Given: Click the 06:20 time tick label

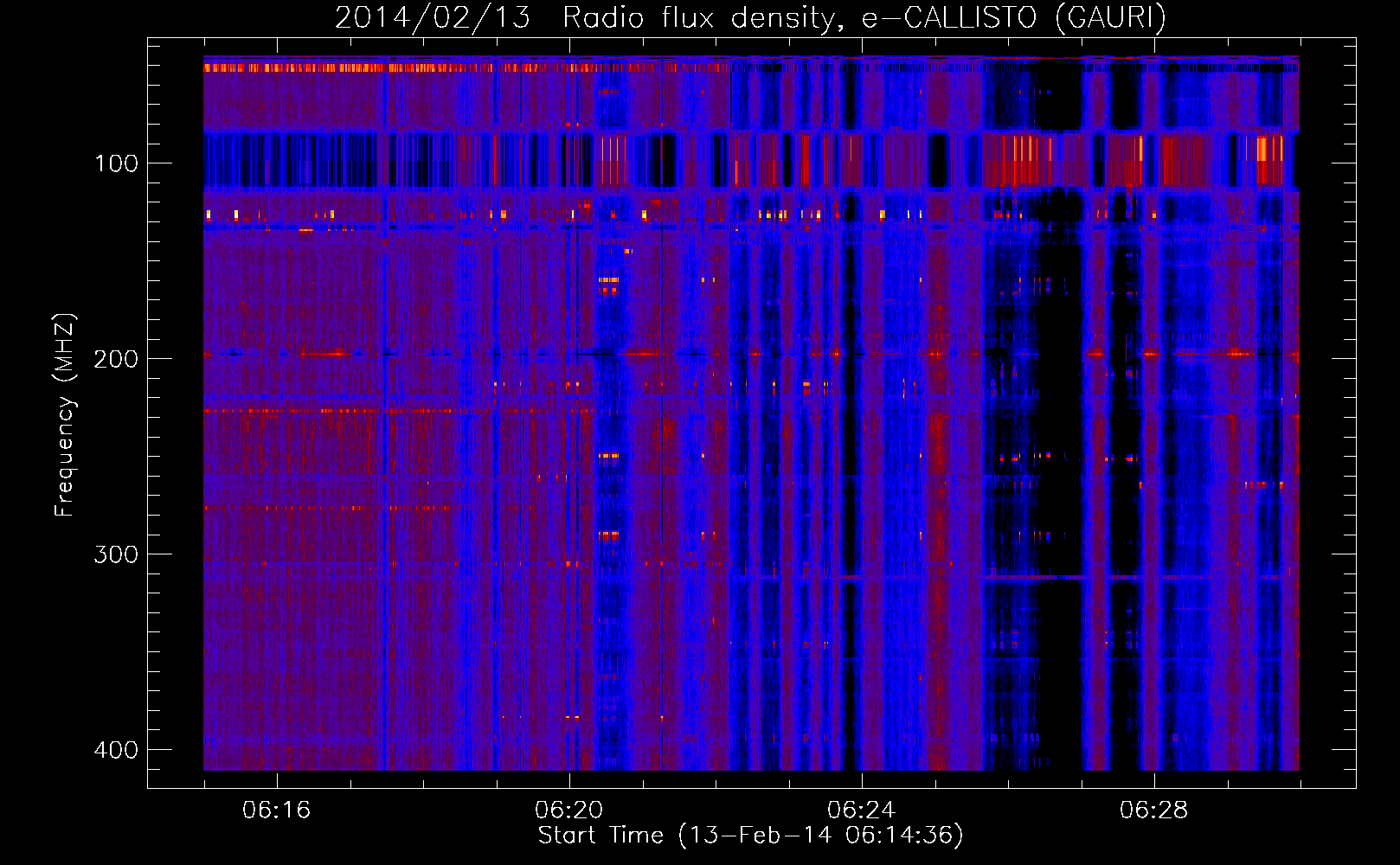Looking at the screenshot, I should point(568,811).
